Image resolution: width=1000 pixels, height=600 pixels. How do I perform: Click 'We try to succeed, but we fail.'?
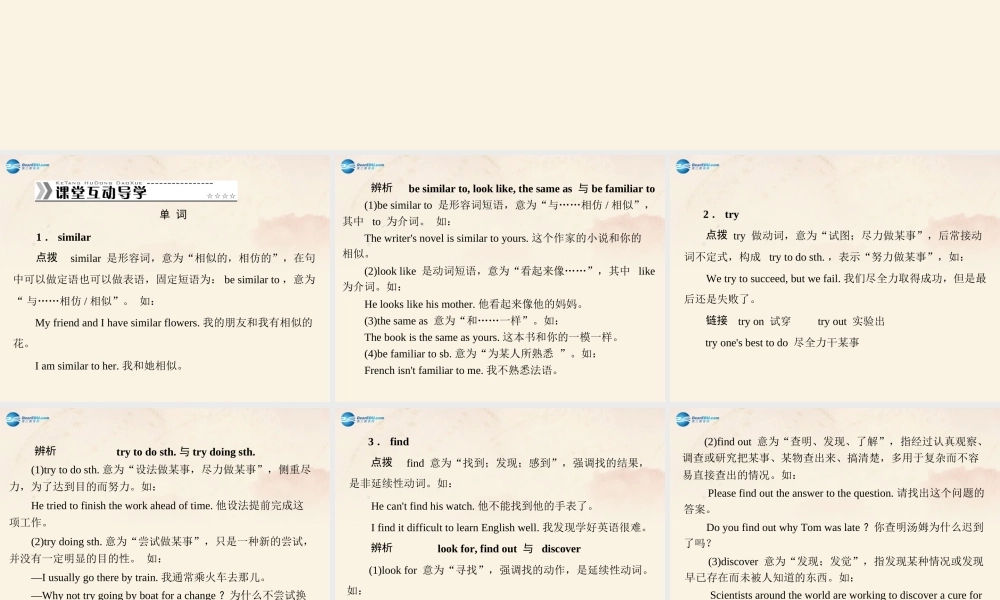click(x=773, y=279)
